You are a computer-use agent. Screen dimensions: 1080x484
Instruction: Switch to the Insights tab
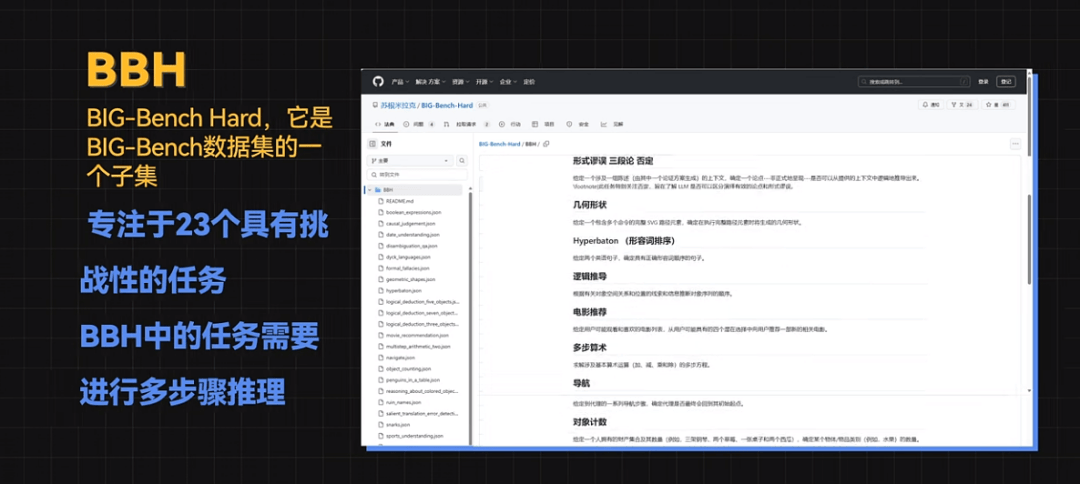[612, 125]
